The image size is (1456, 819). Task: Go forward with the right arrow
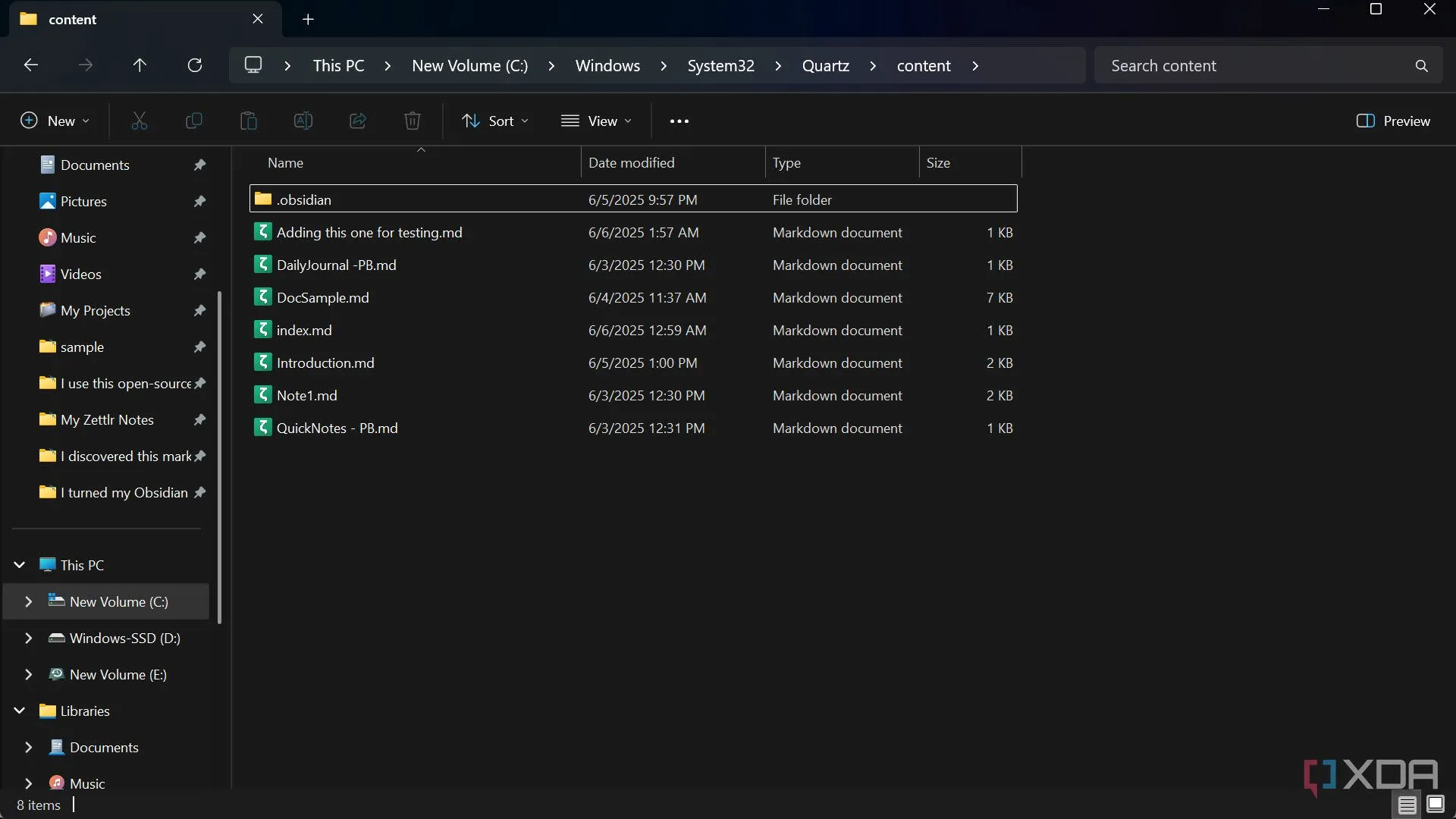[x=85, y=65]
